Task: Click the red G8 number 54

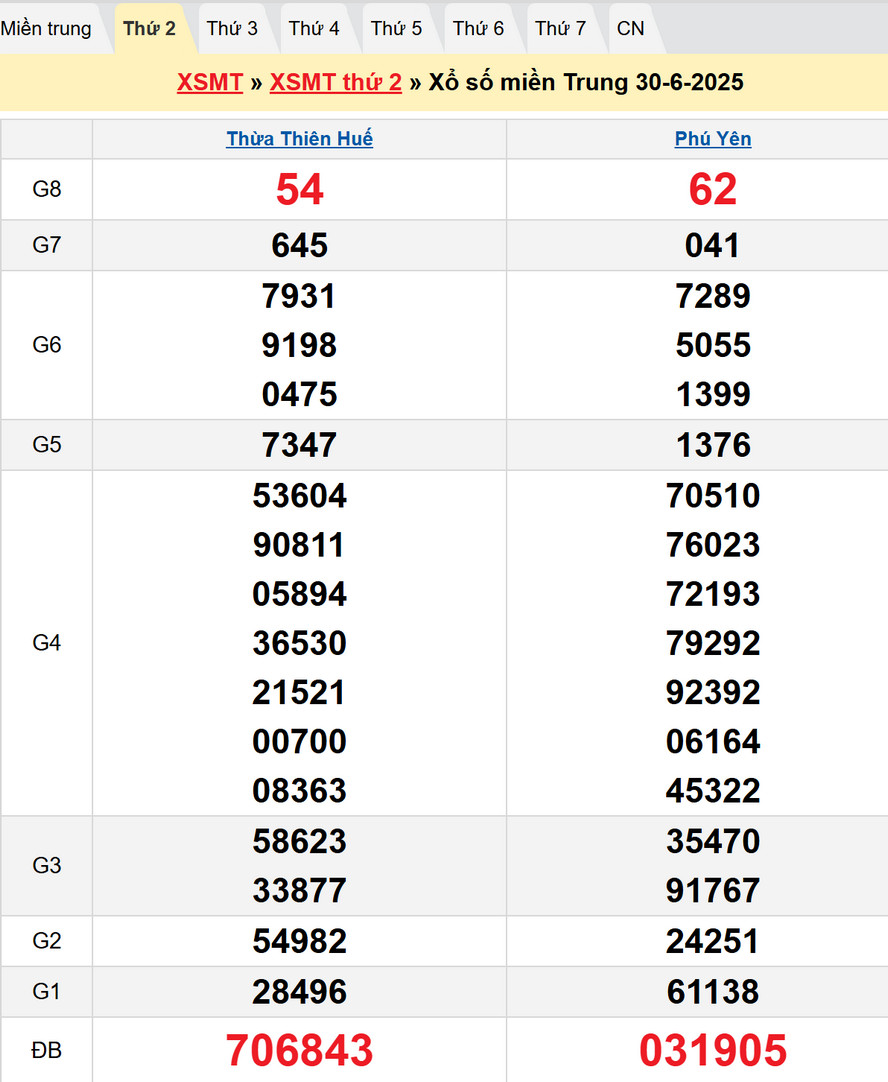Action: (x=299, y=189)
